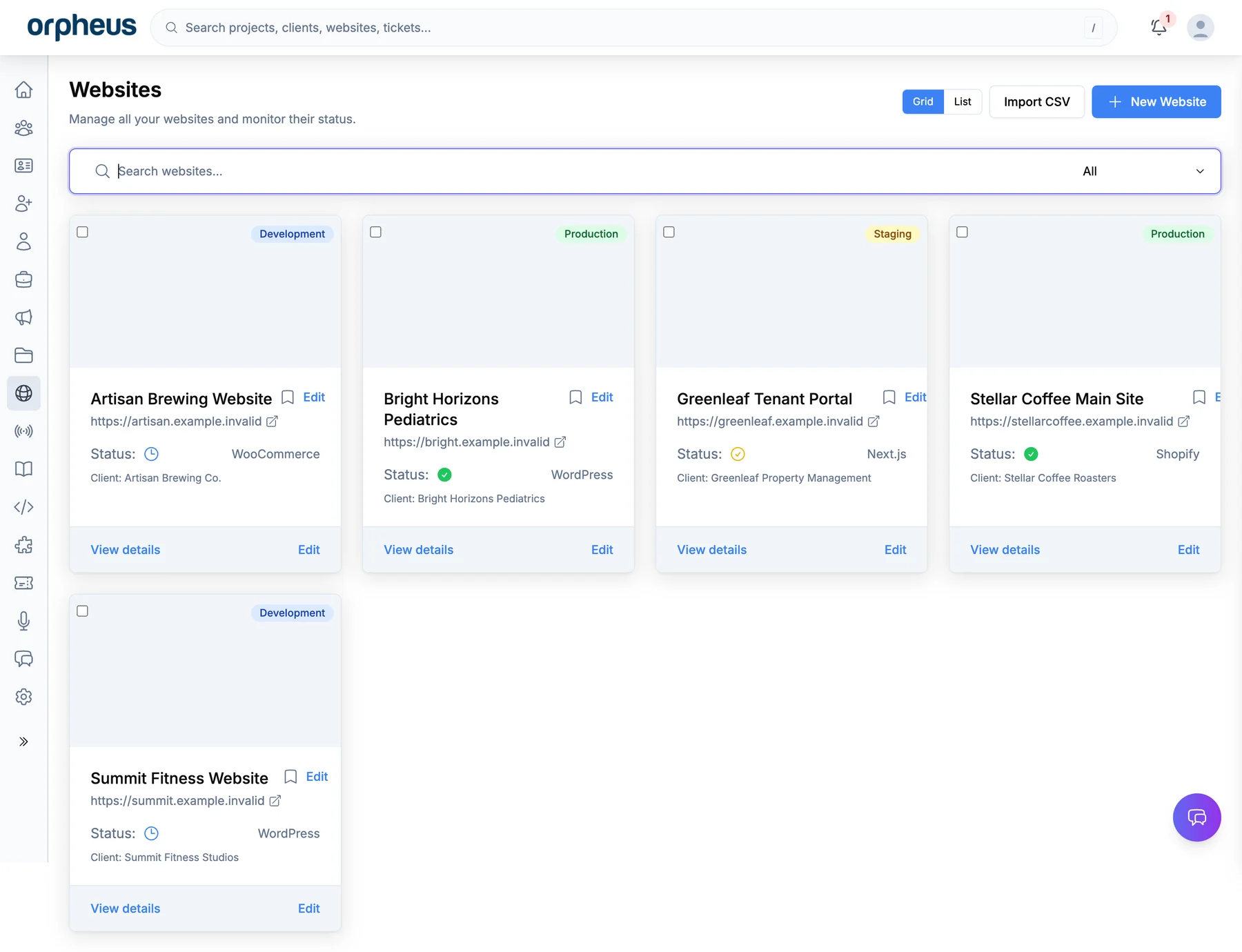The width and height of the screenshot is (1242, 952).
Task: Open the All filter dropdown
Action: (1143, 171)
